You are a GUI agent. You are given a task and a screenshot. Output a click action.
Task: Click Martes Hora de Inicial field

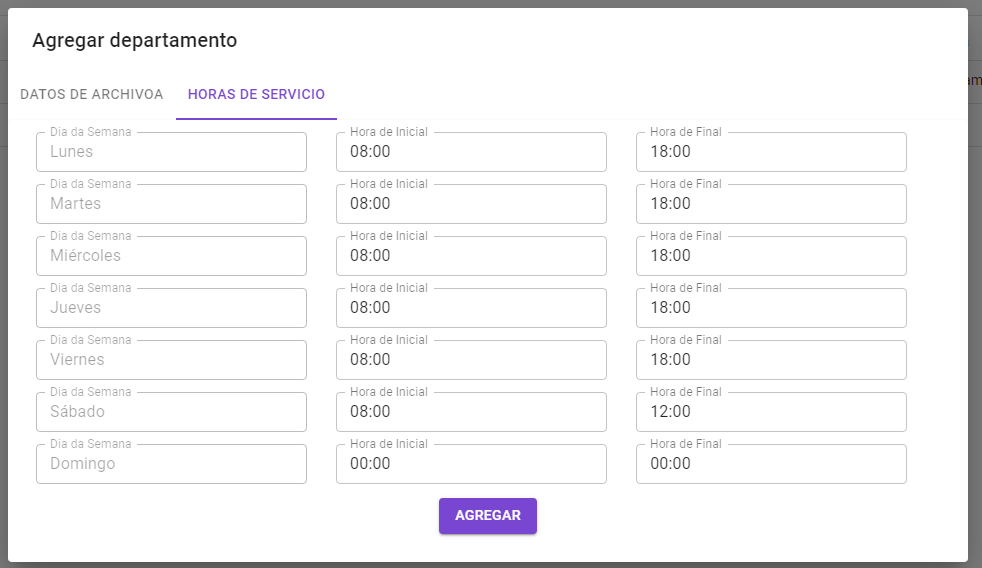(x=471, y=204)
